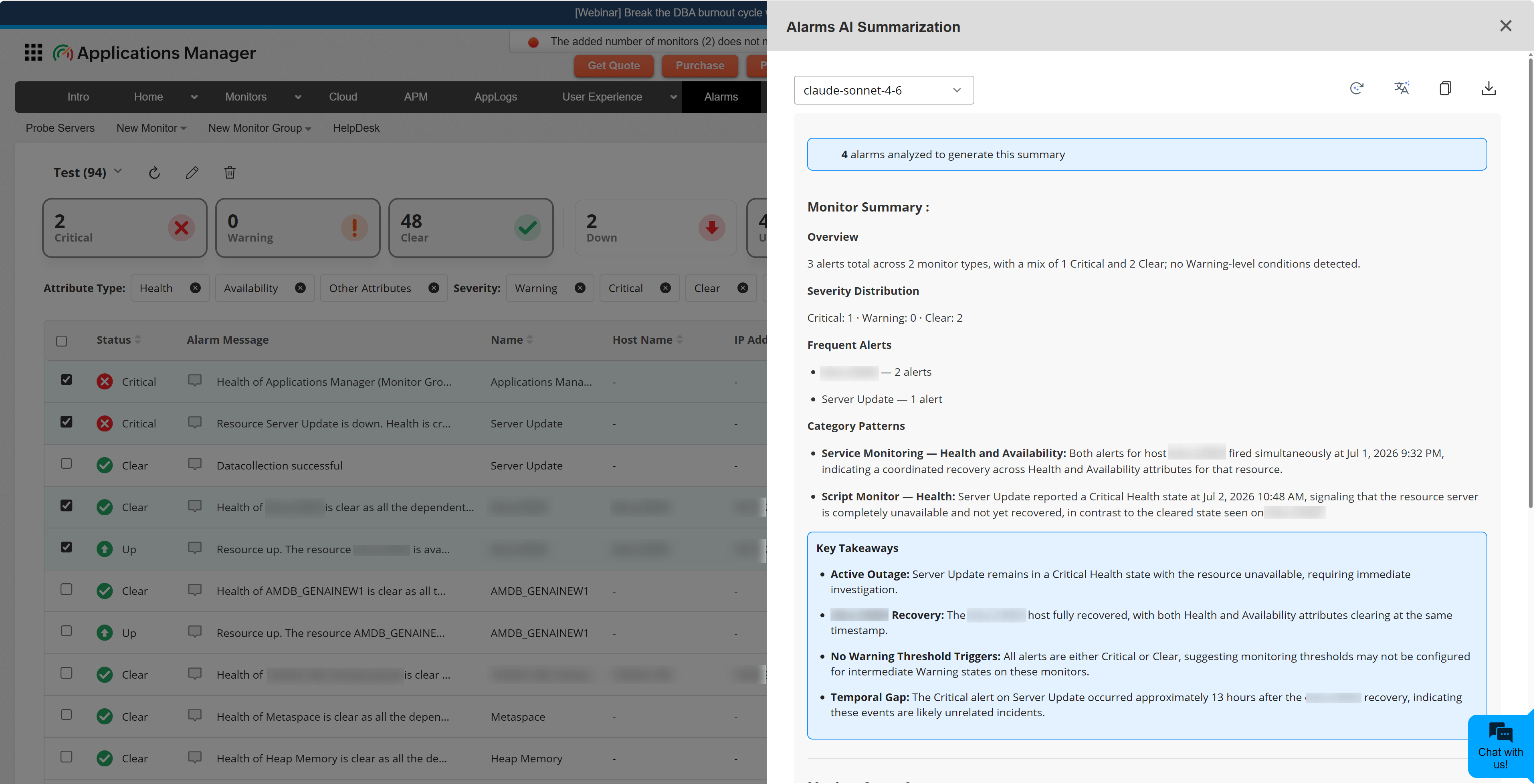Viewport: 1535px width, 784px height.
Task: Open comment icon for Applications Manager health alarm
Action: point(195,381)
